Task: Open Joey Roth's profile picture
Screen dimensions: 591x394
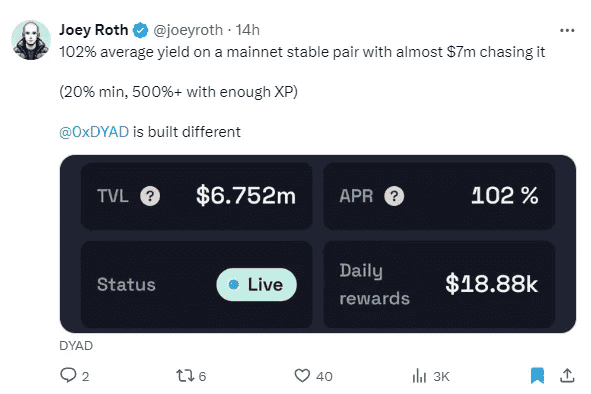Action: [31, 40]
